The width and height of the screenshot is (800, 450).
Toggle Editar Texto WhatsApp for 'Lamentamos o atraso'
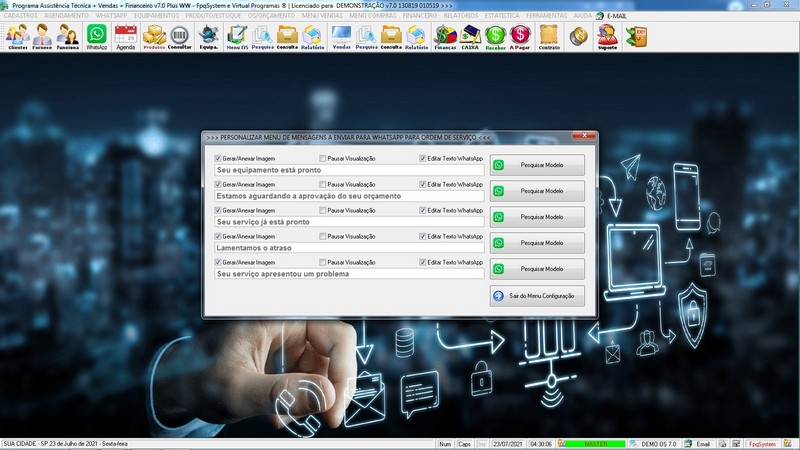422,236
